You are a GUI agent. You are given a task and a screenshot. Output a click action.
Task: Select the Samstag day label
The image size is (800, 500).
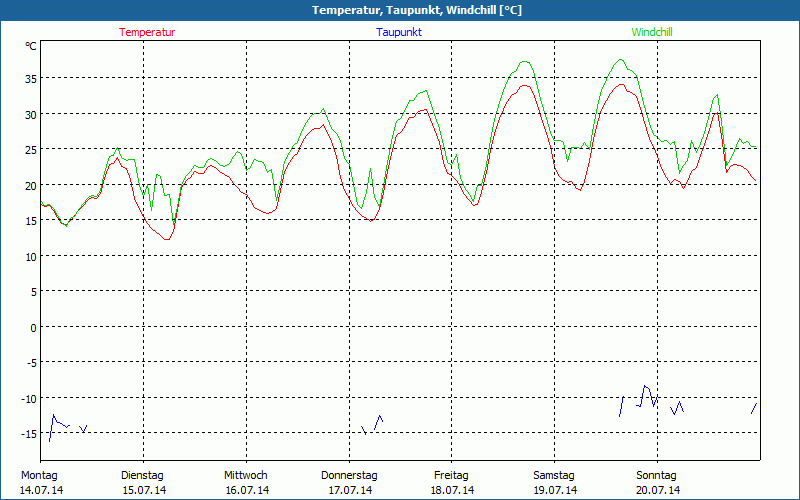pos(554,475)
